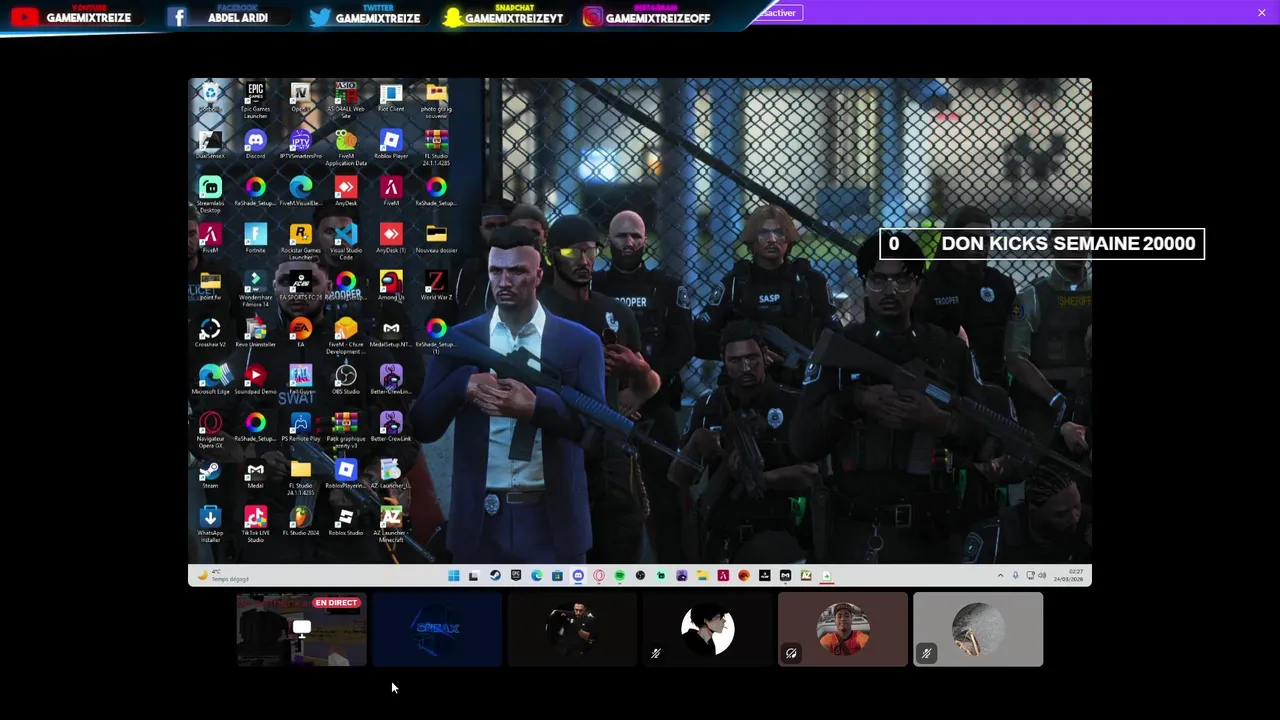Launch Wondershare Filmora 14 from the desktop

click(255, 288)
